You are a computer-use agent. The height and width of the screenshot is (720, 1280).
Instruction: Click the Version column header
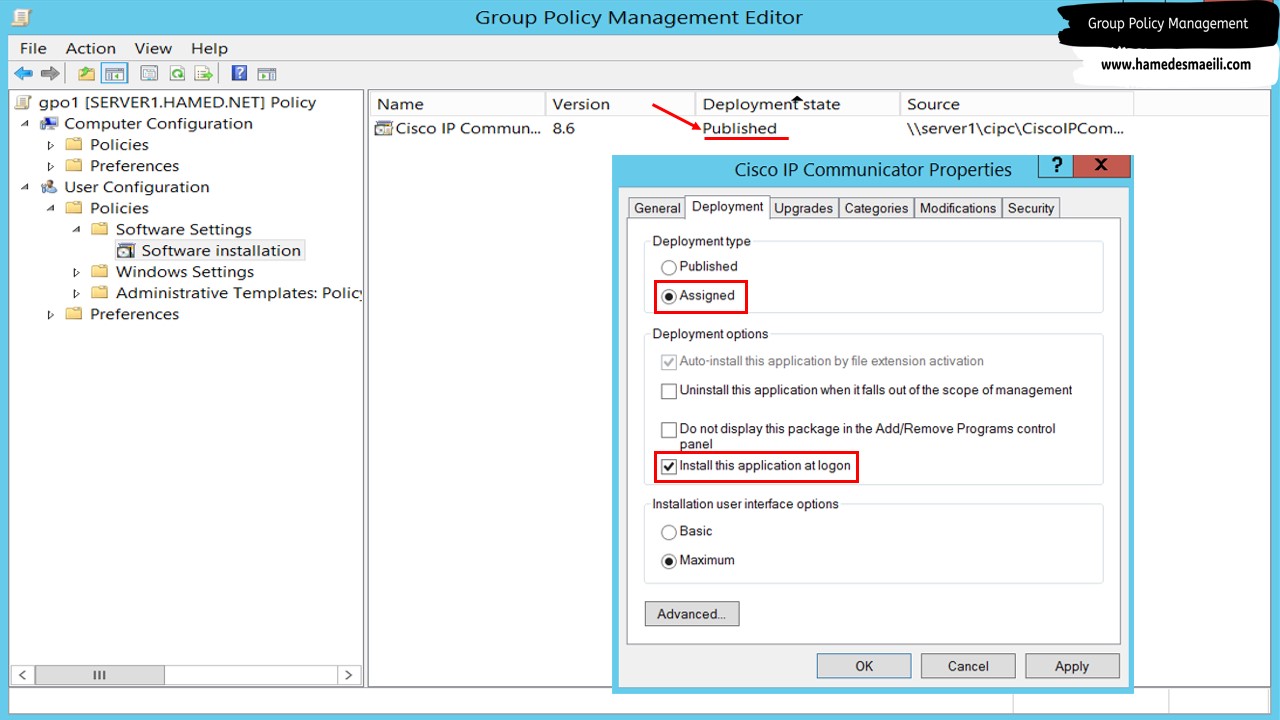point(620,104)
